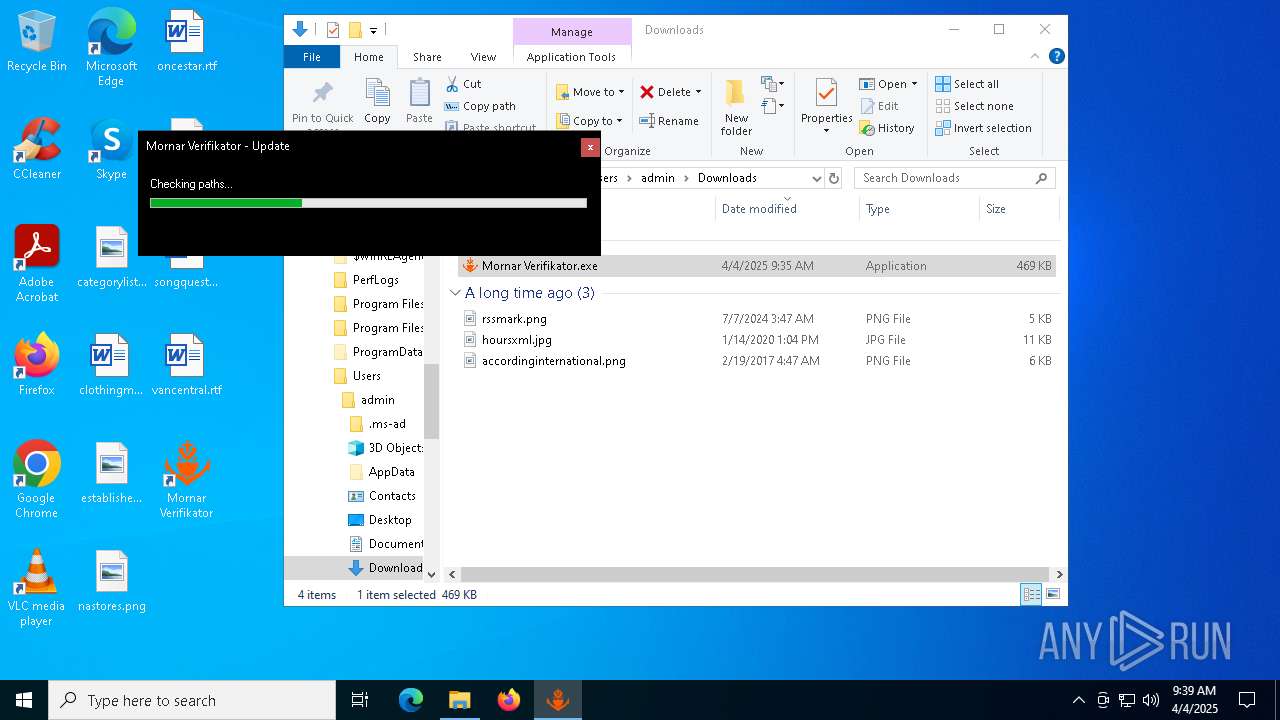Screen dimensions: 1280x720
Task: Select clothingm document on desktop
Action: tap(111, 366)
